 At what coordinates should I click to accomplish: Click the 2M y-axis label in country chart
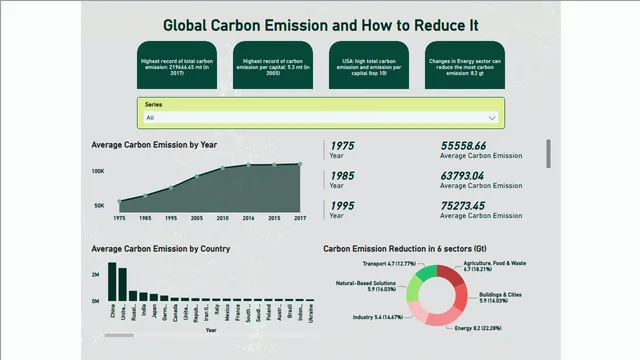tap(96, 275)
